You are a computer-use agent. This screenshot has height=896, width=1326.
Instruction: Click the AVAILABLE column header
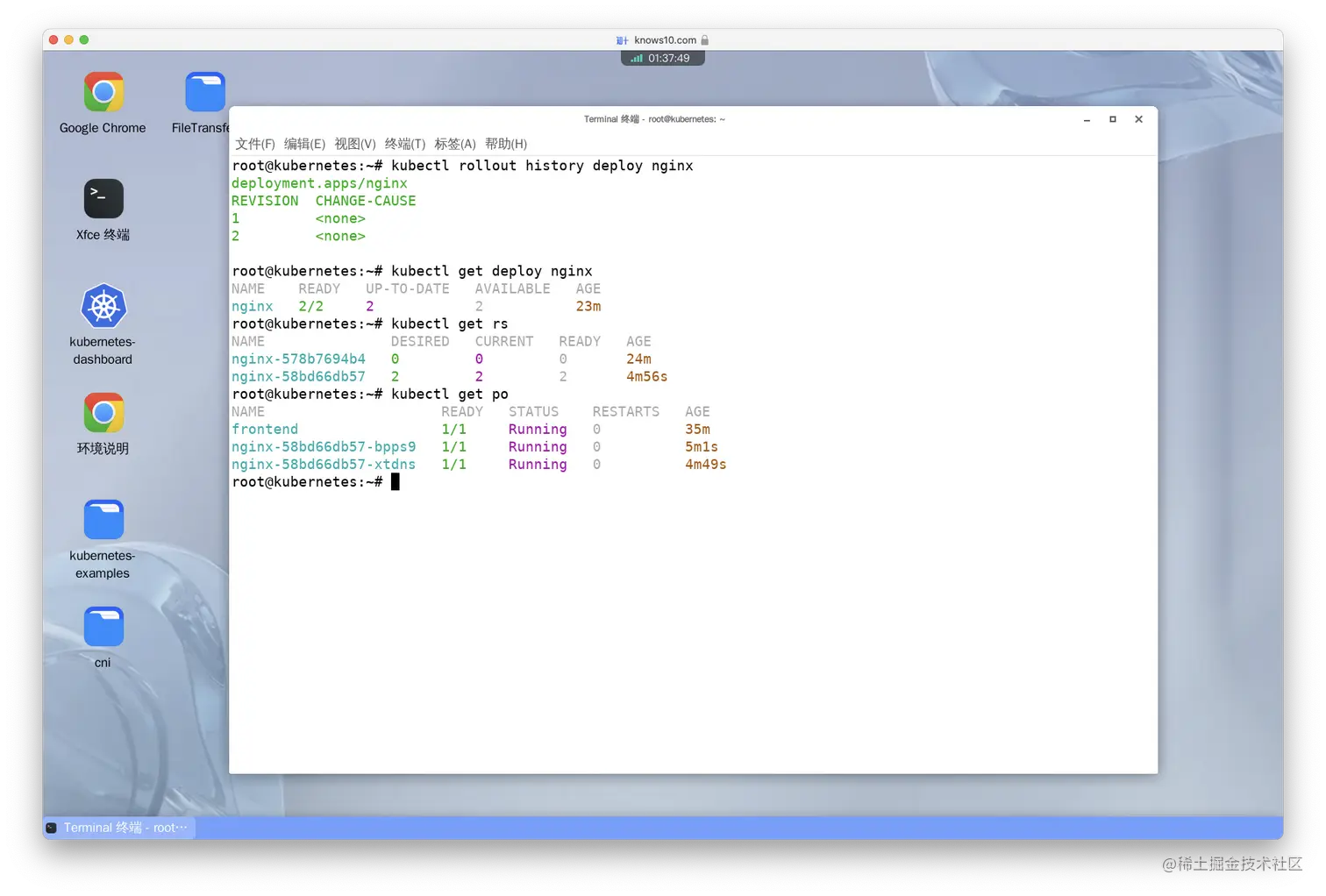click(513, 288)
